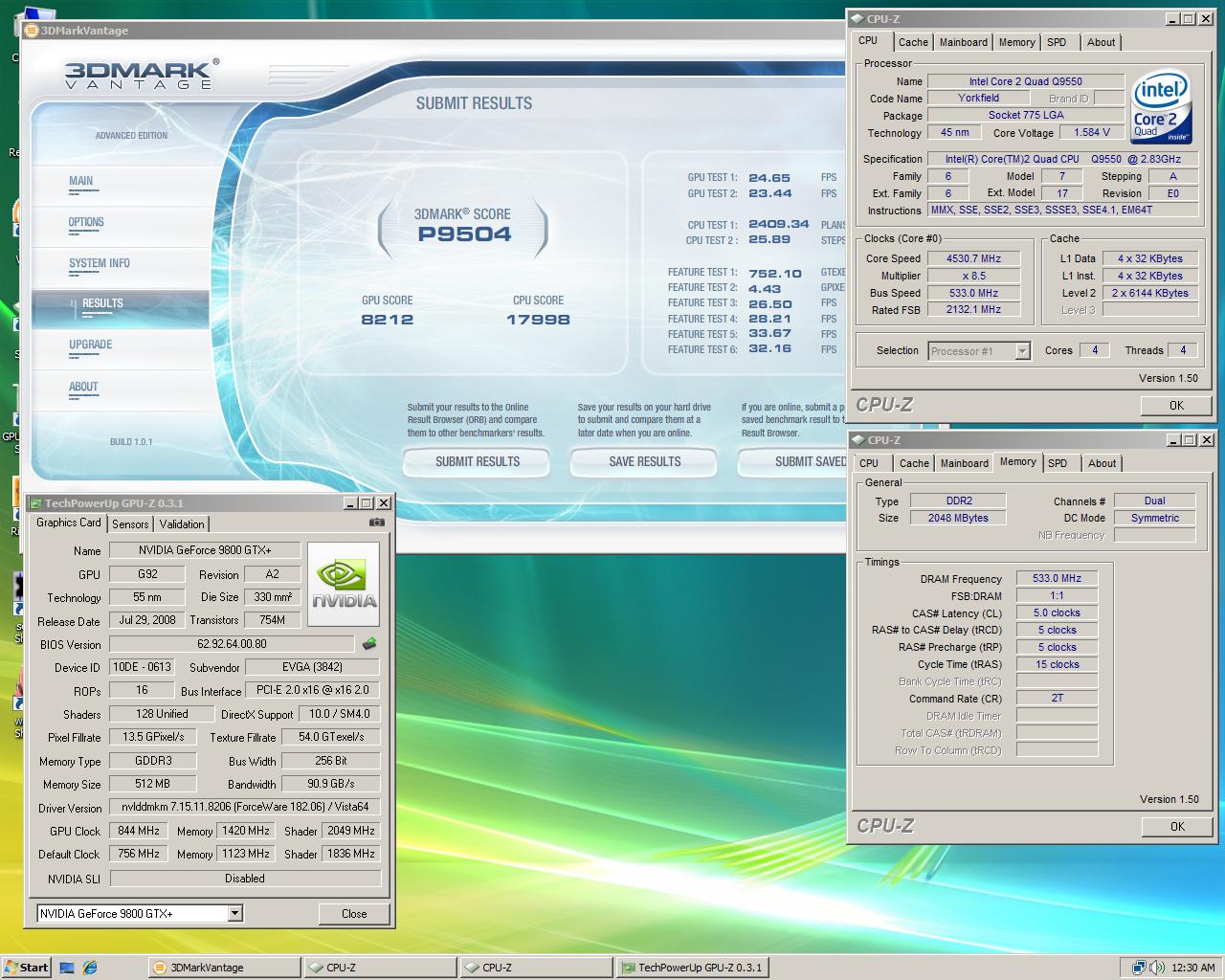
Task: Click the GPU-Z screenshot camera icon
Action: pos(377,523)
